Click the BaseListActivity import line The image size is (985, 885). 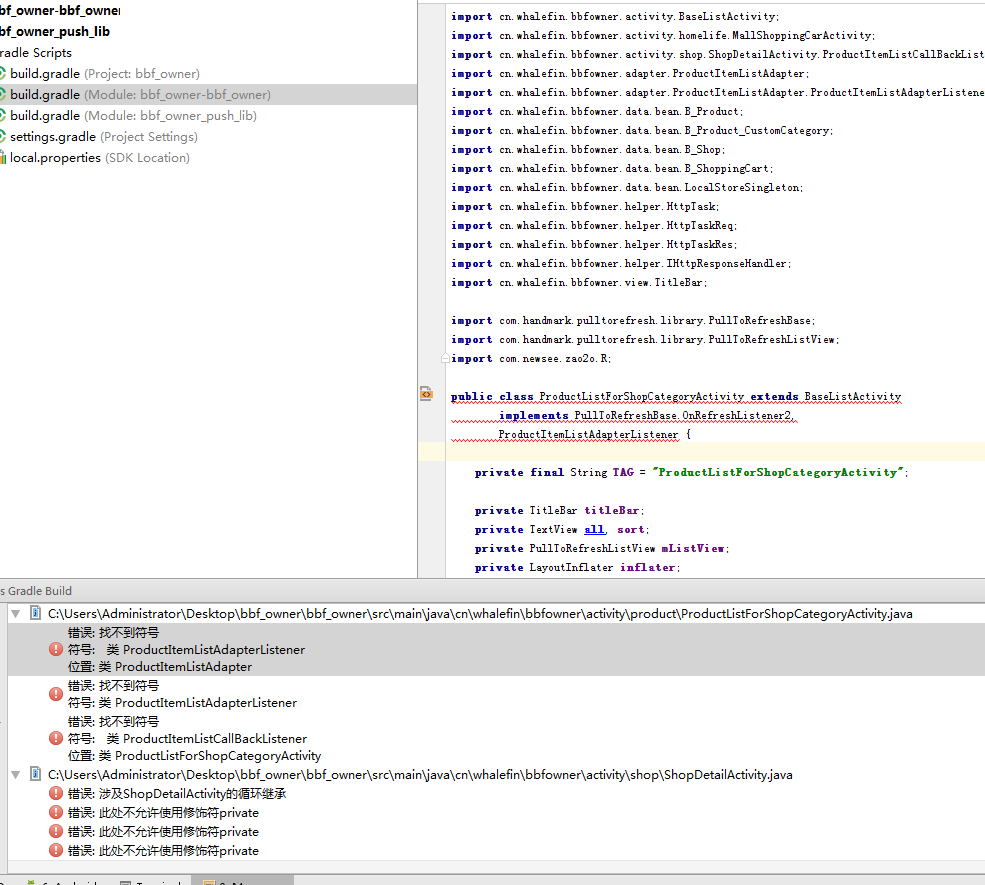pos(615,16)
